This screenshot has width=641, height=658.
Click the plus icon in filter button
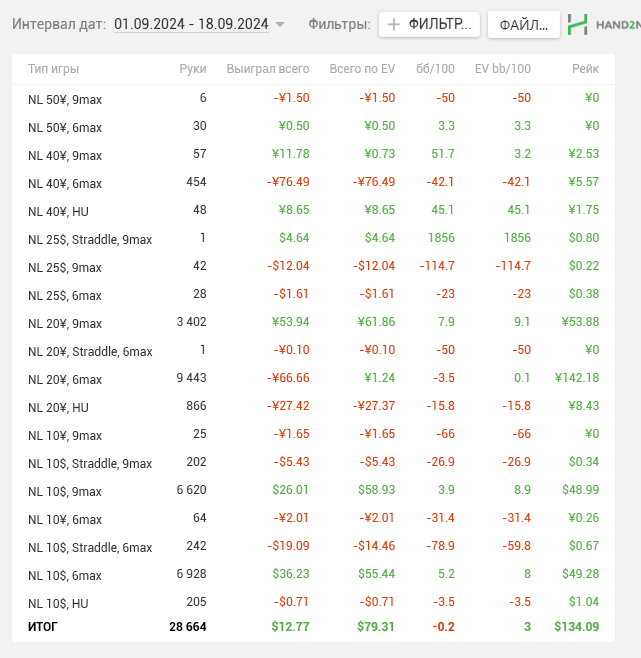pyautogui.click(x=393, y=24)
